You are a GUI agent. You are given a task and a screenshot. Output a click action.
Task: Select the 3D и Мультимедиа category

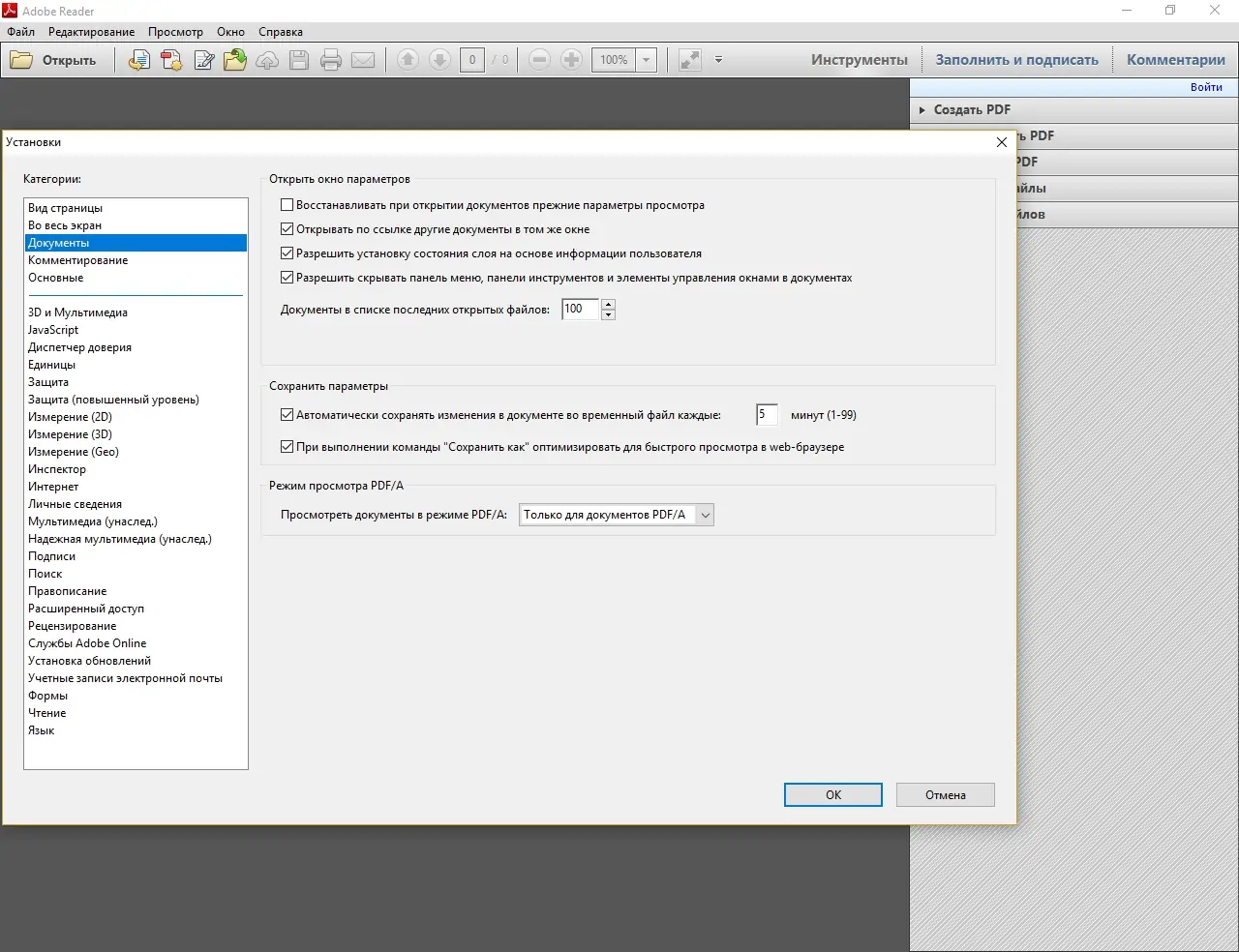coord(136,312)
